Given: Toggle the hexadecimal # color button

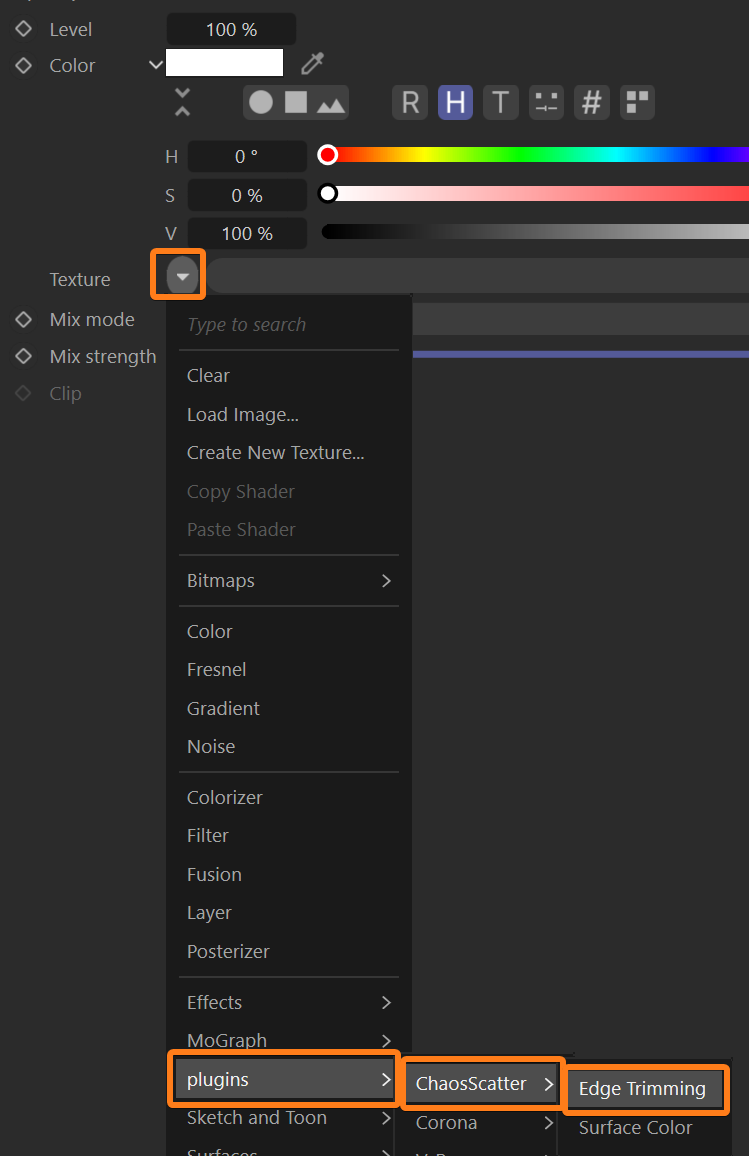Looking at the screenshot, I should pyautogui.click(x=591, y=102).
